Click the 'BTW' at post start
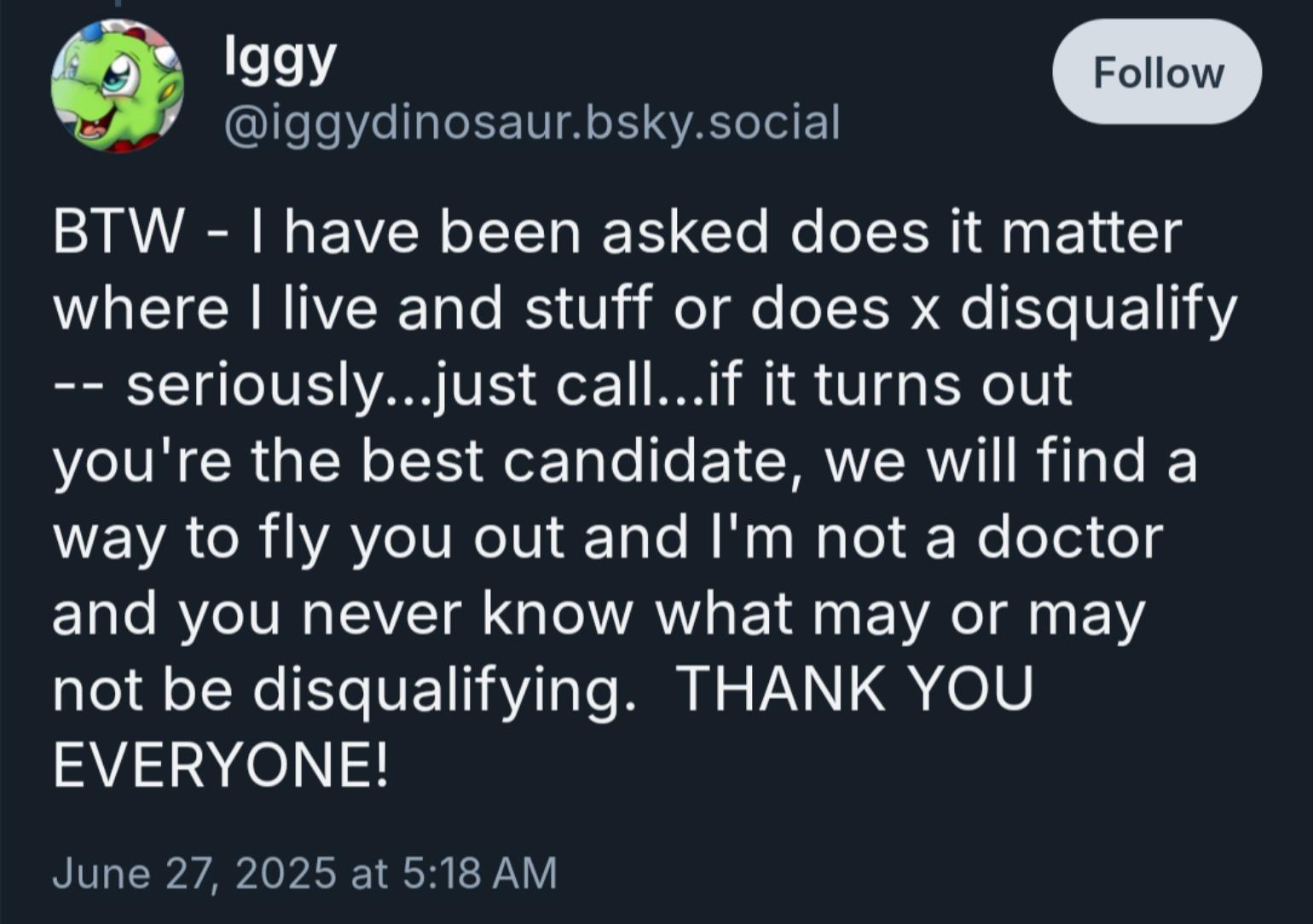 click(x=118, y=231)
